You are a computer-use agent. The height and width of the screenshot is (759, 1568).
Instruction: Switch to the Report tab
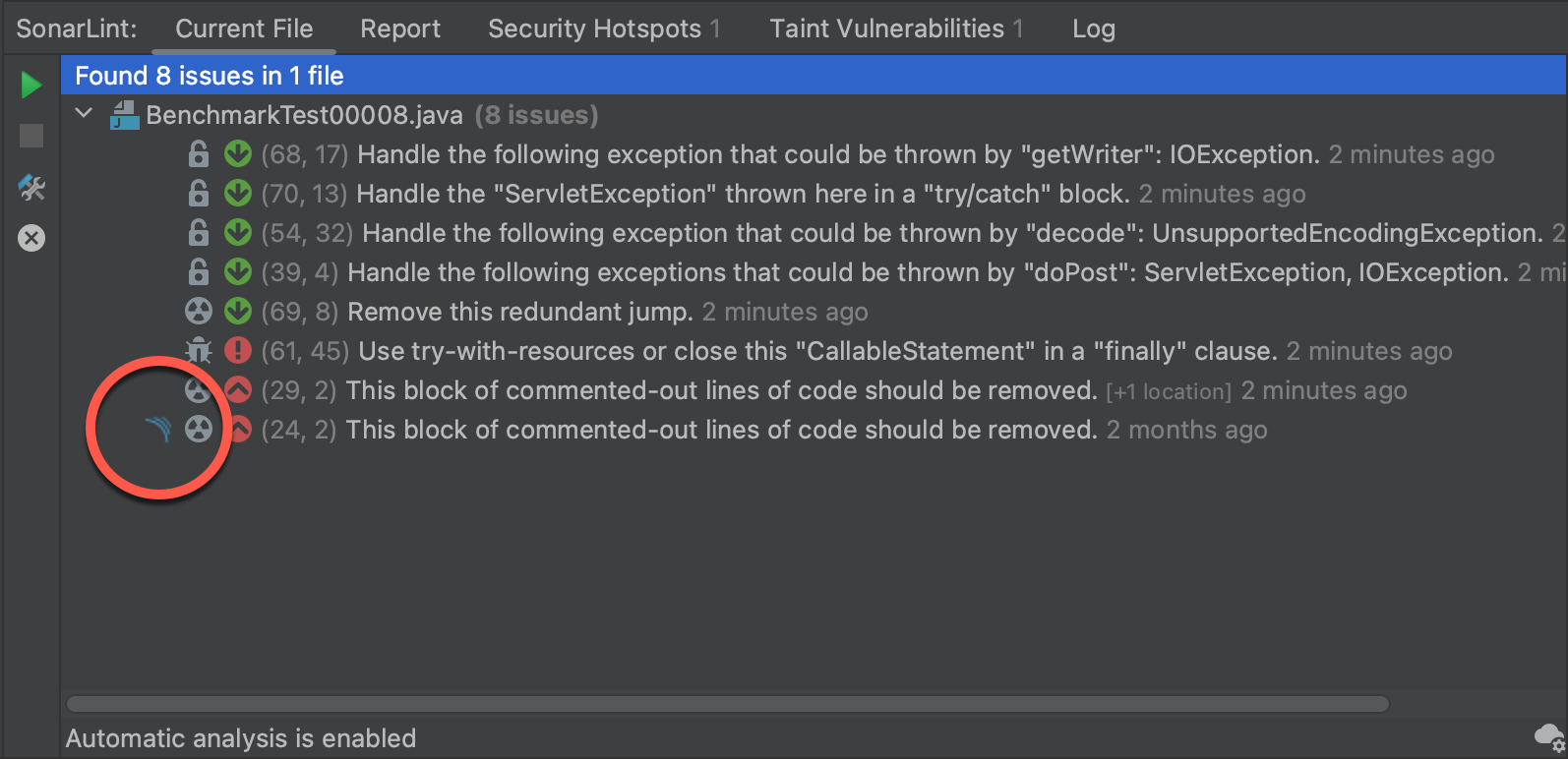click(399, 29)
